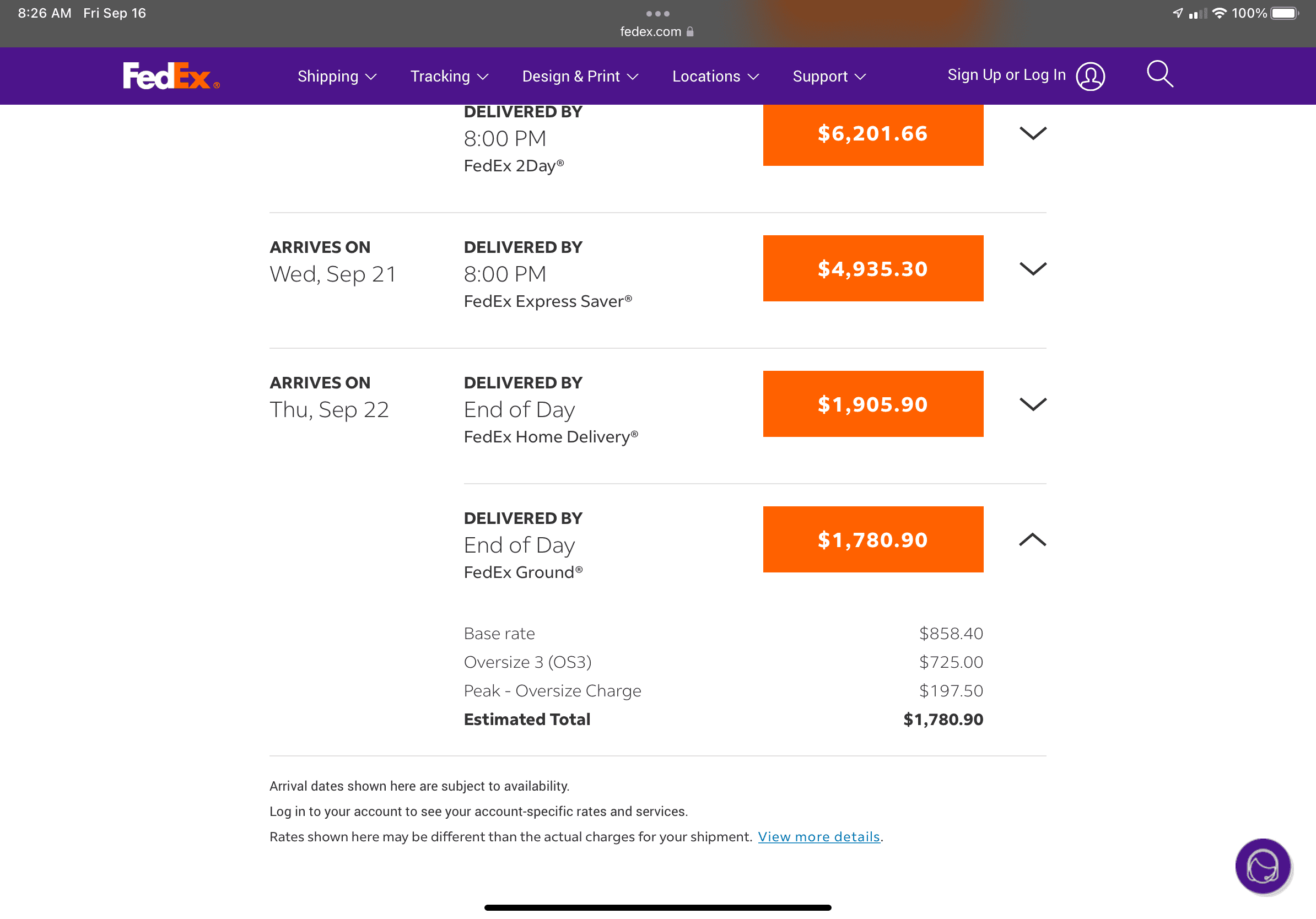Screen dimensions: 1316x919
Task: Open the virtual assistant chat bubble
Action: click(1263, 866)
